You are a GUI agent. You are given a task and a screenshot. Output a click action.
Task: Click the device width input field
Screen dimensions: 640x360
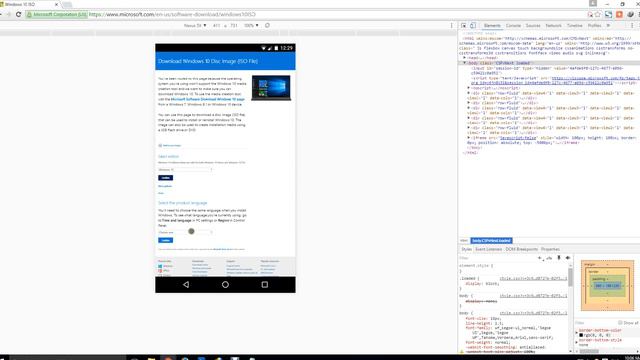[x=216, y=25]
